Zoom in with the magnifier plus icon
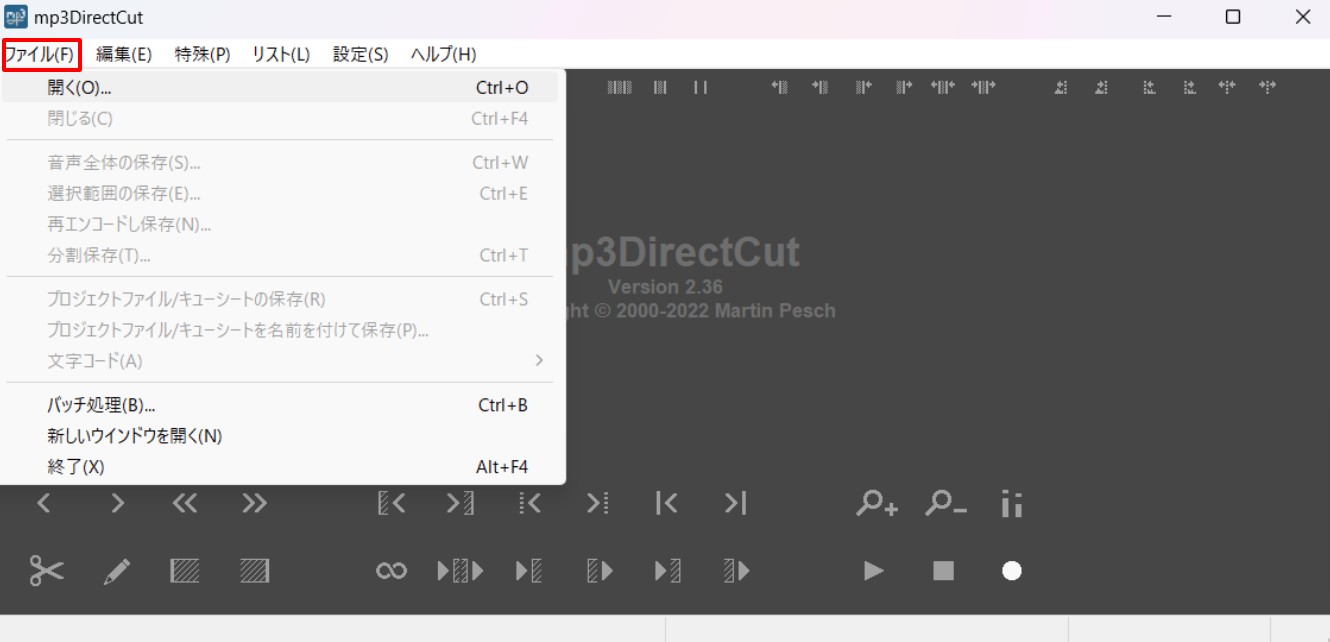This screenshot has width=1330, height=642. tap(877, 503)
